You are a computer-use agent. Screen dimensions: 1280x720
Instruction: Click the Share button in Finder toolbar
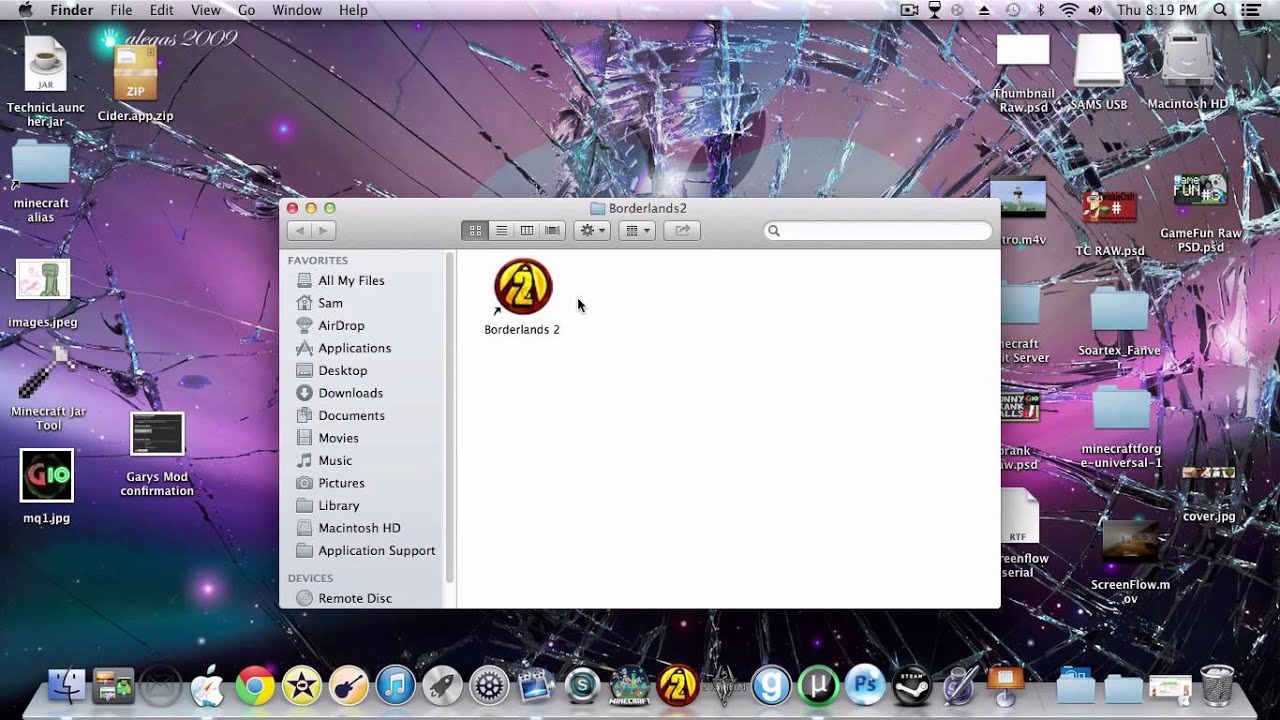(682, 231)
